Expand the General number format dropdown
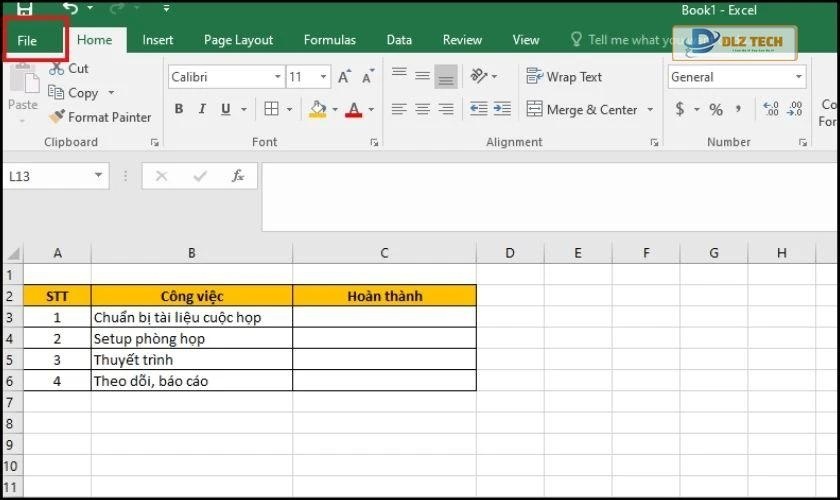This screenshot has height=500, width=840. pyautogui.click(x=798, y=77)
